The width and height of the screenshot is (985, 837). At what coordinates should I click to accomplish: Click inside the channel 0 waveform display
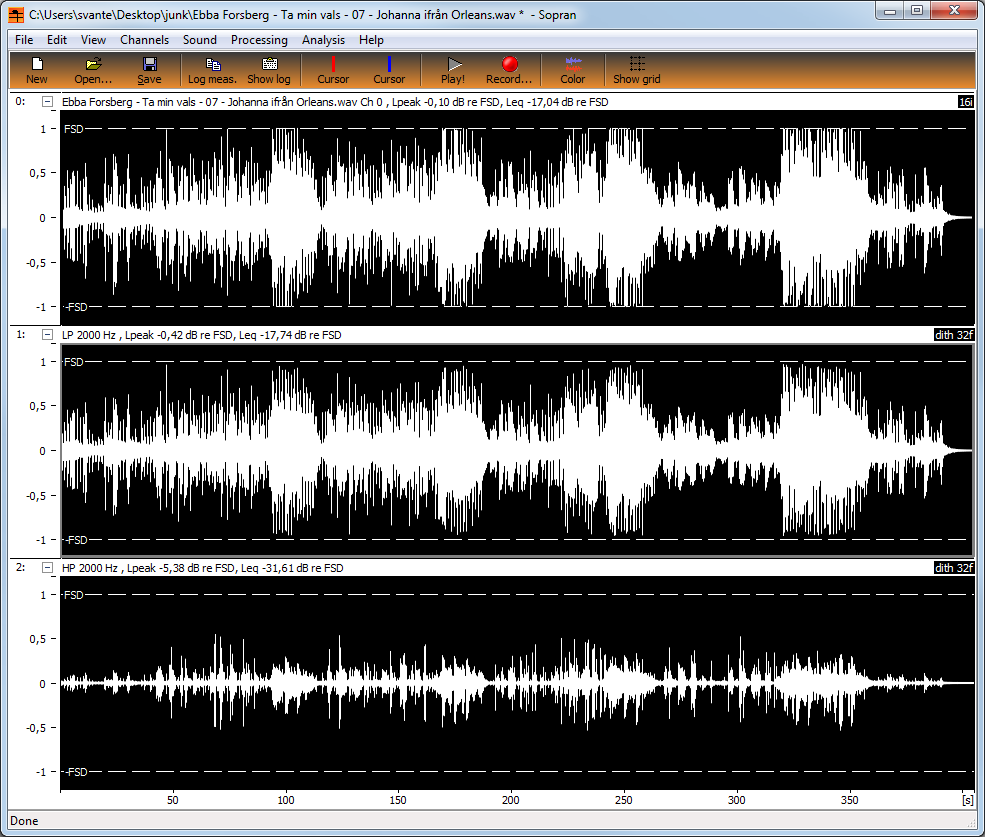(x=517, y=217)
